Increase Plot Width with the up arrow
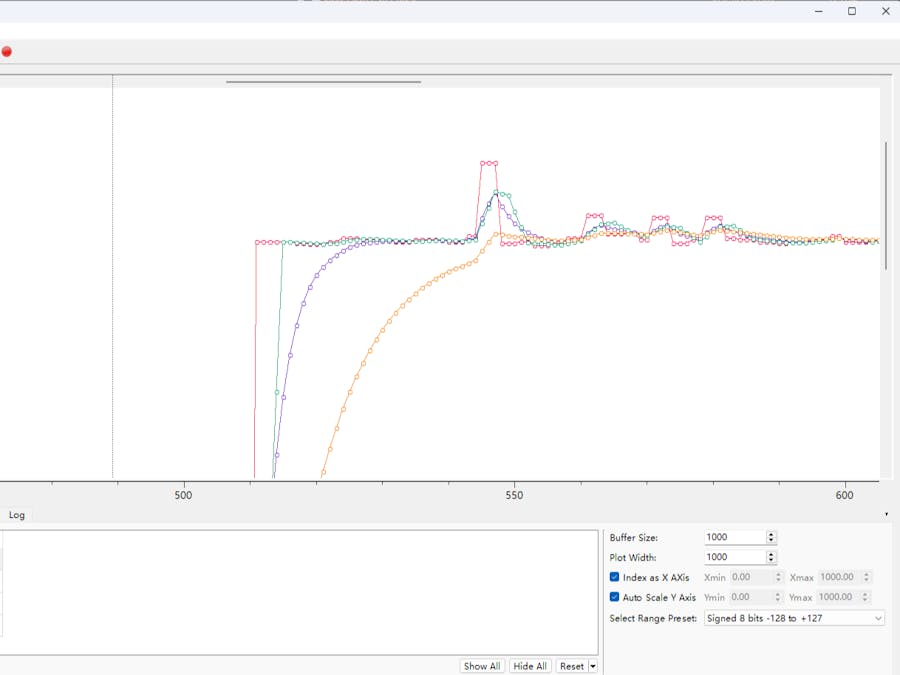This screenshot has width=900, height=675. coord(771,554)
